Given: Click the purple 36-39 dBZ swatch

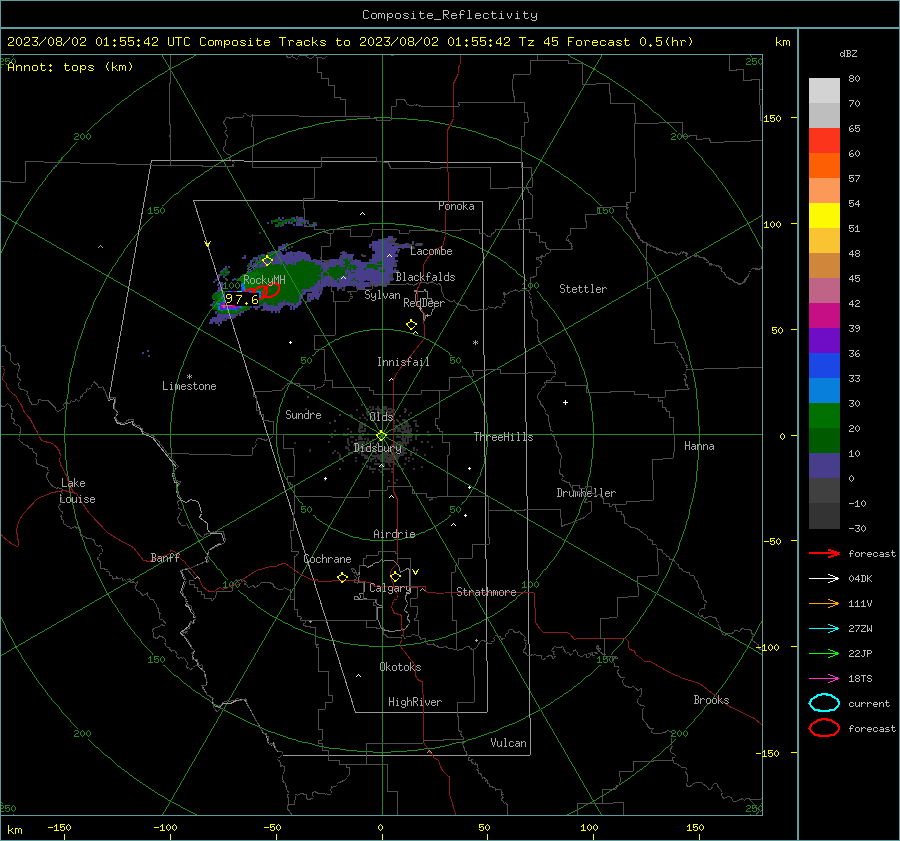Looking at the screenshot, I should point(824,341).
